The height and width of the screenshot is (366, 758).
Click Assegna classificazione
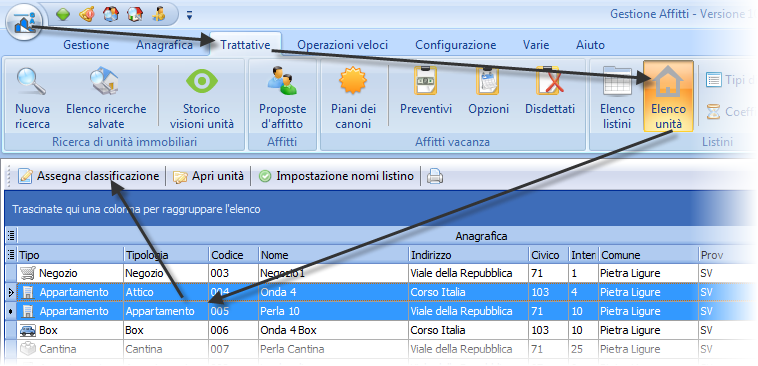tap(88, 176)
